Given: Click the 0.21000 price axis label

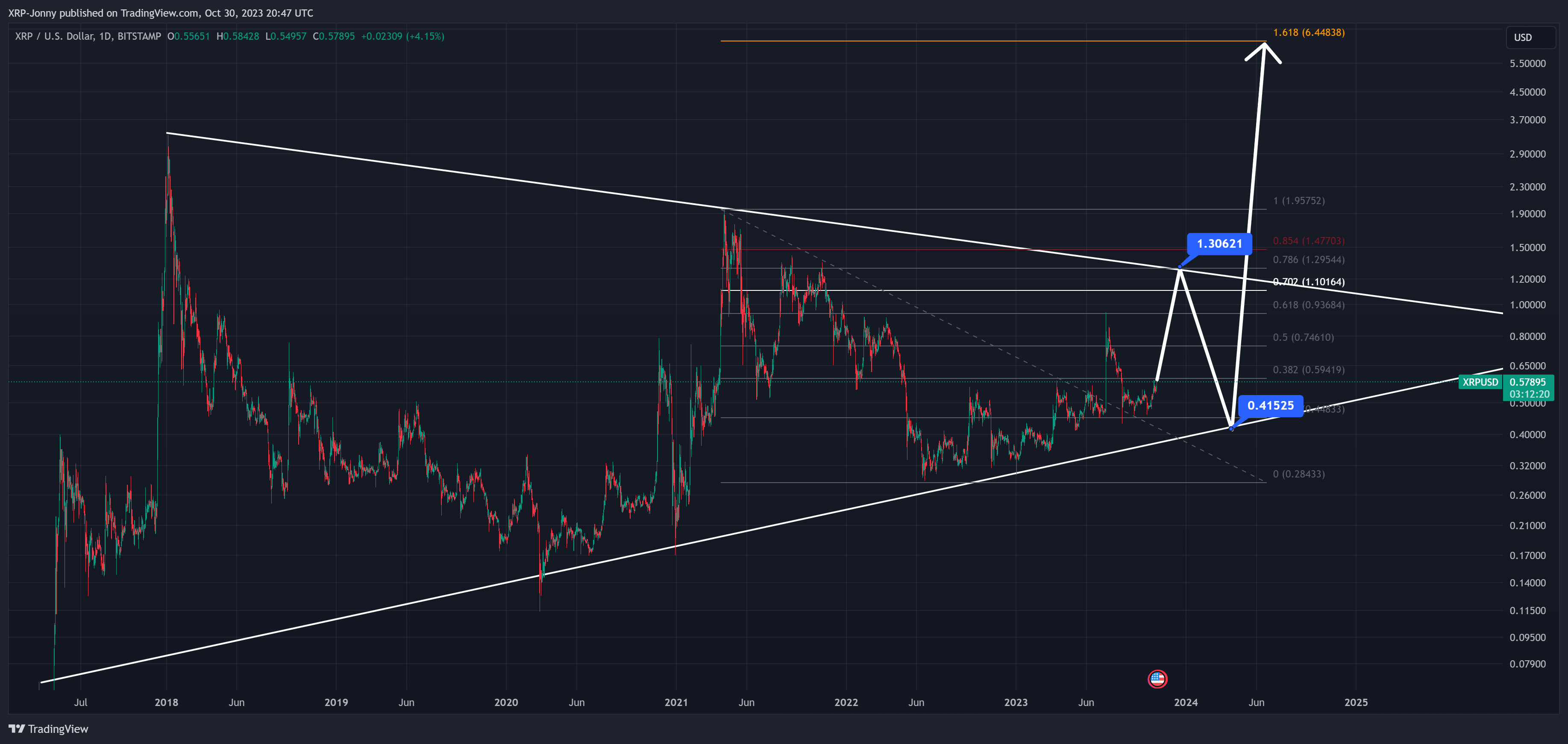Looking at the screenshot, I should pyautogui.click(x=1527, y=526).
